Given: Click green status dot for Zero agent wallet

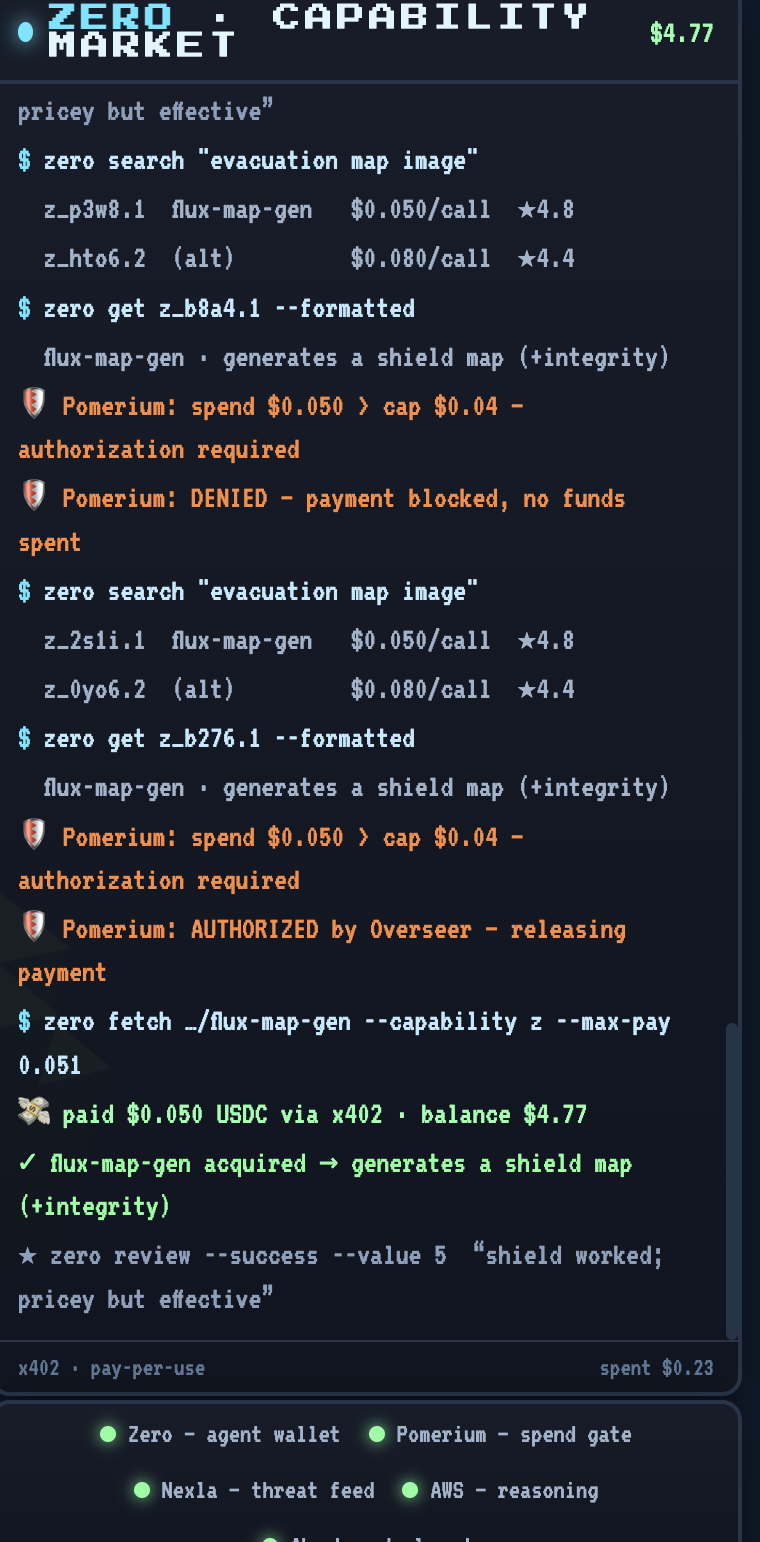Looking at the screenshot, I should tap(108, 1434).
